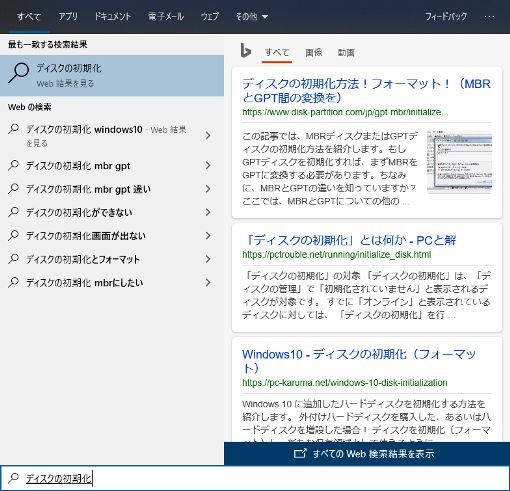Screen dimensions: 510x491
Task: Click search icon beside ディスクの初期化 windows10
Action: pos(13,129)
